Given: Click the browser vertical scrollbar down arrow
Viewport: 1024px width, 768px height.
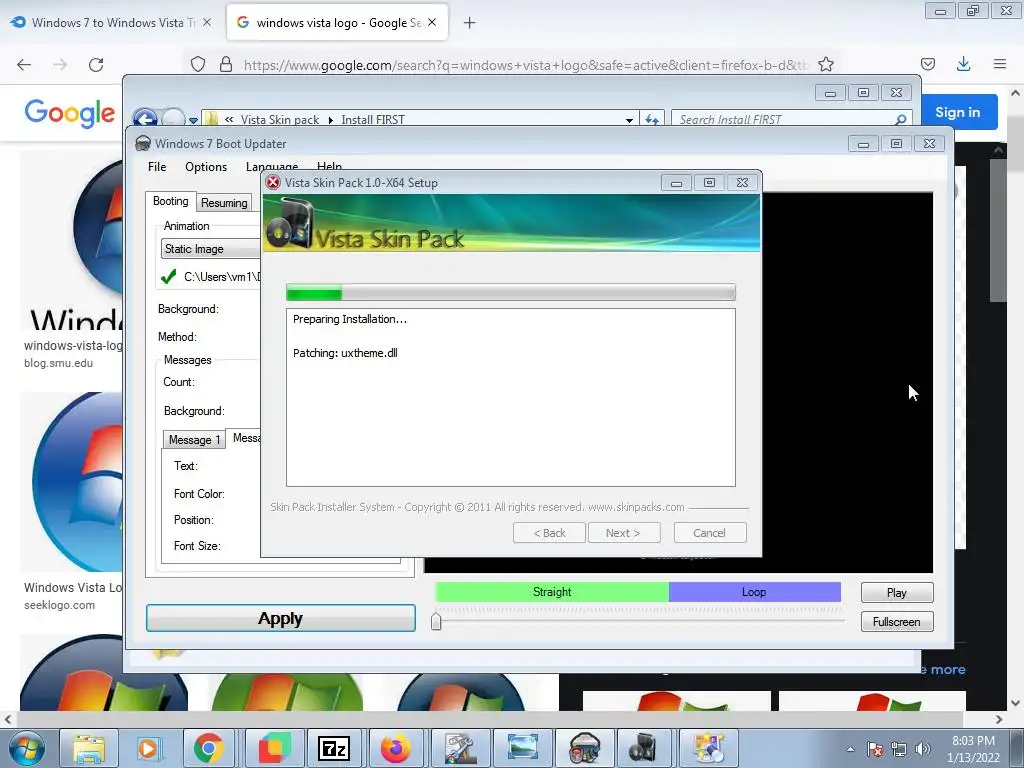Looking at the screenshot, I should tap(1015, 703).
